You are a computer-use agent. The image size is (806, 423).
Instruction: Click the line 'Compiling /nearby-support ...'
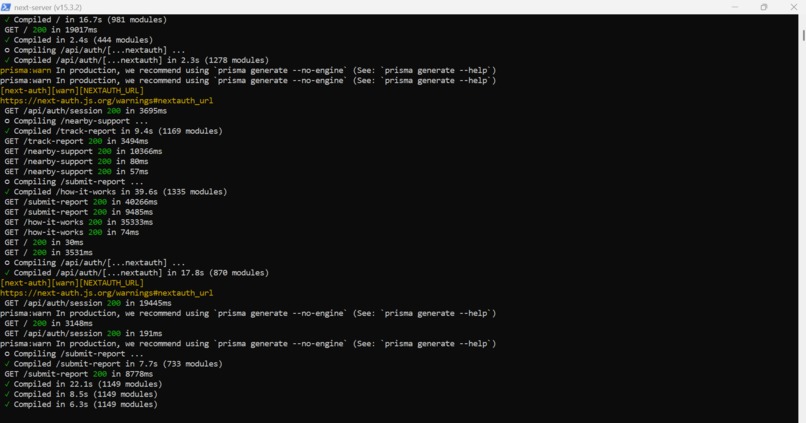tap(76, 121)
